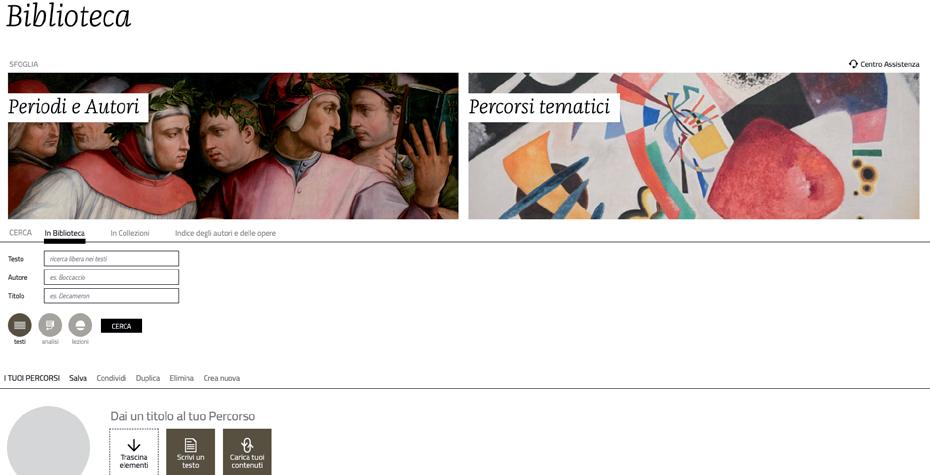Switch to the In Biblioteca tab
Screen dimensions: 930x475
(65, 234)
